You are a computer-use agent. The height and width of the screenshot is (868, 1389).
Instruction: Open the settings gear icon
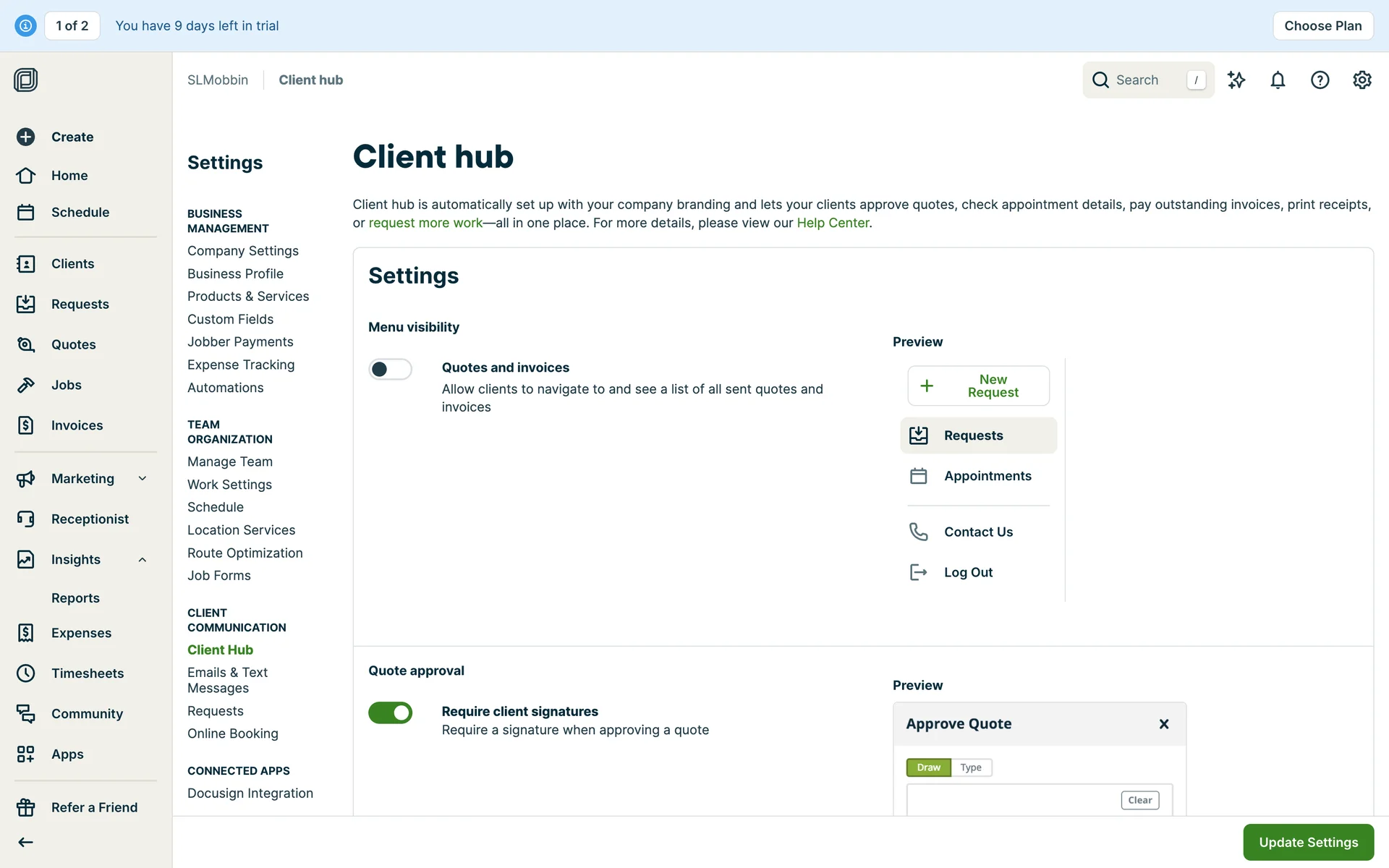point(1362,80)
